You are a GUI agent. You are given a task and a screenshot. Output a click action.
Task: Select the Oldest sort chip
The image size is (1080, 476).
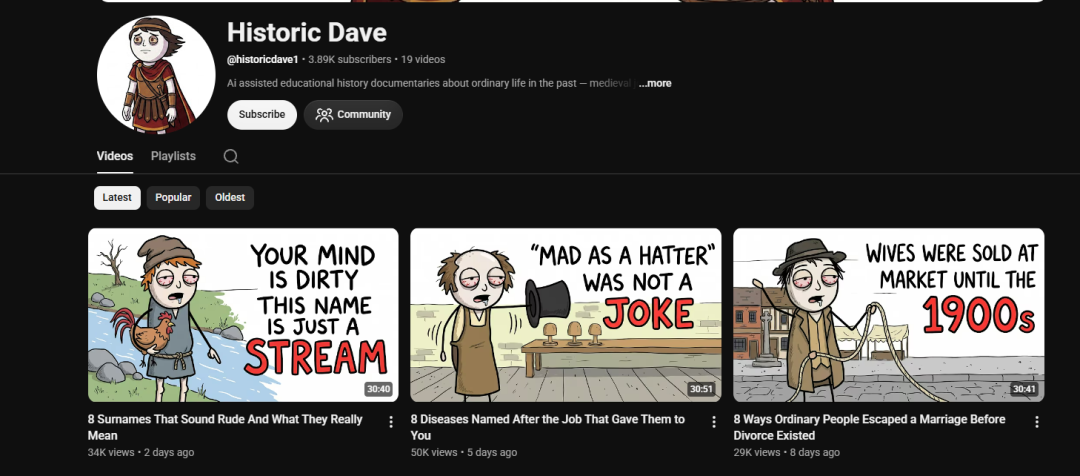[230, 198]
